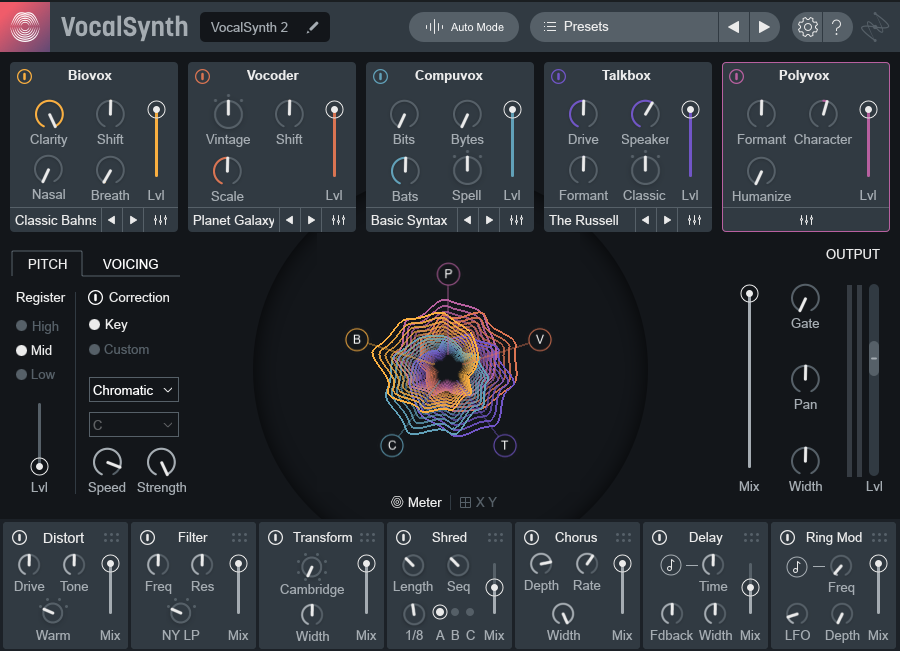Click the output Lvl slider handle
Image resolution: width=900 pixels, height=651 pixels.
tap(874, 358)
